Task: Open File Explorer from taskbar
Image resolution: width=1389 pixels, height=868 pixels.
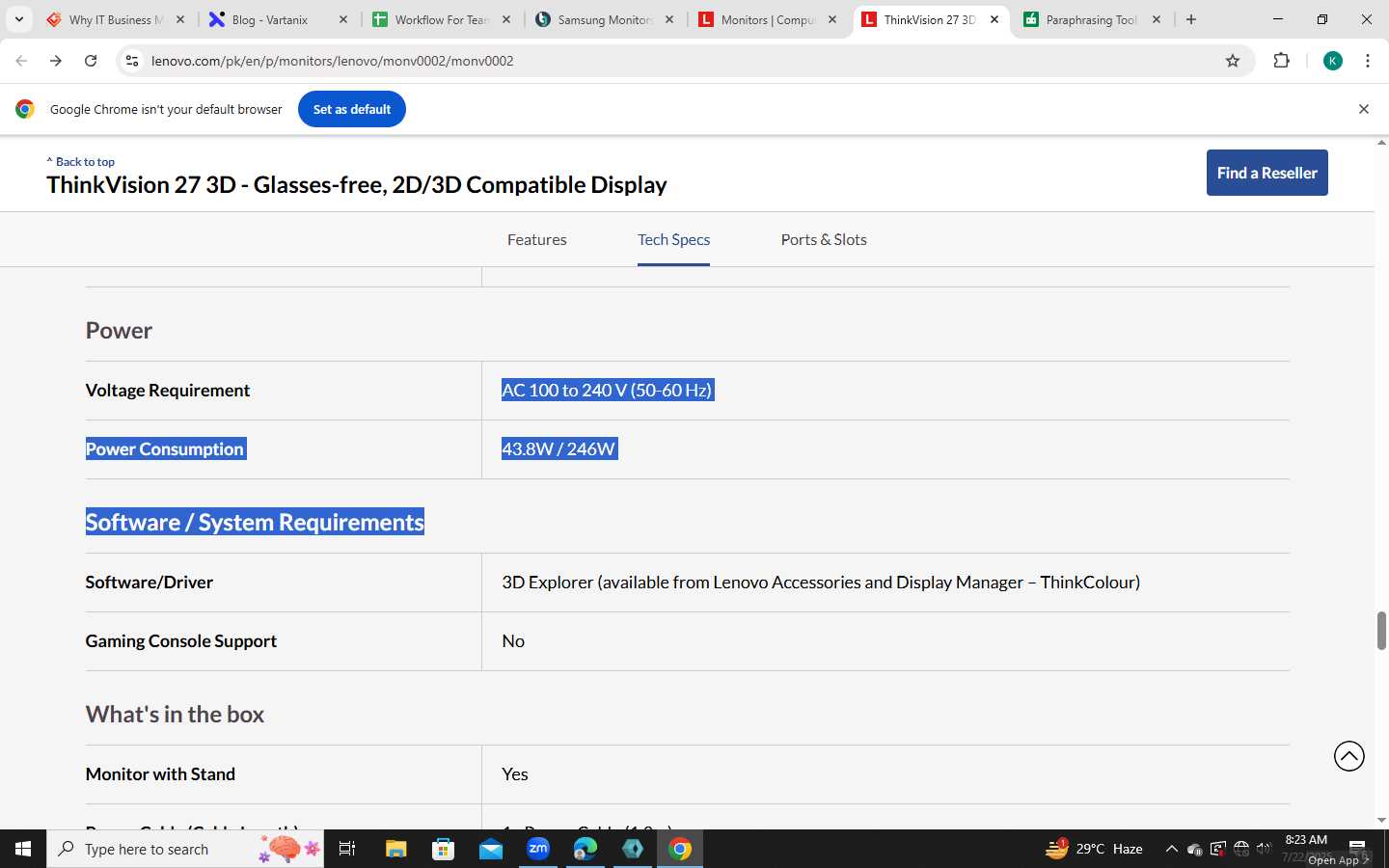Action: [396, 849]
